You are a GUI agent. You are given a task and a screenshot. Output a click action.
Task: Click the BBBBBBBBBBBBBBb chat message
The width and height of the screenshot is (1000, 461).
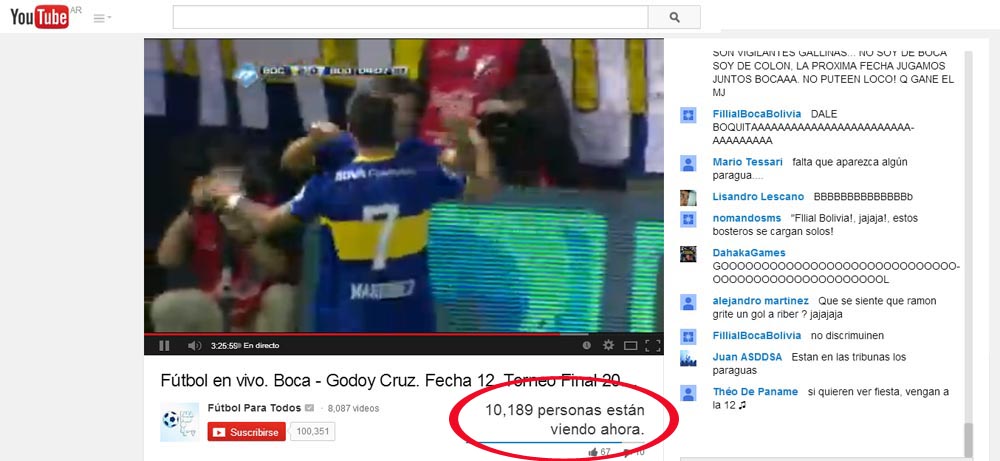tap(863, 196)
